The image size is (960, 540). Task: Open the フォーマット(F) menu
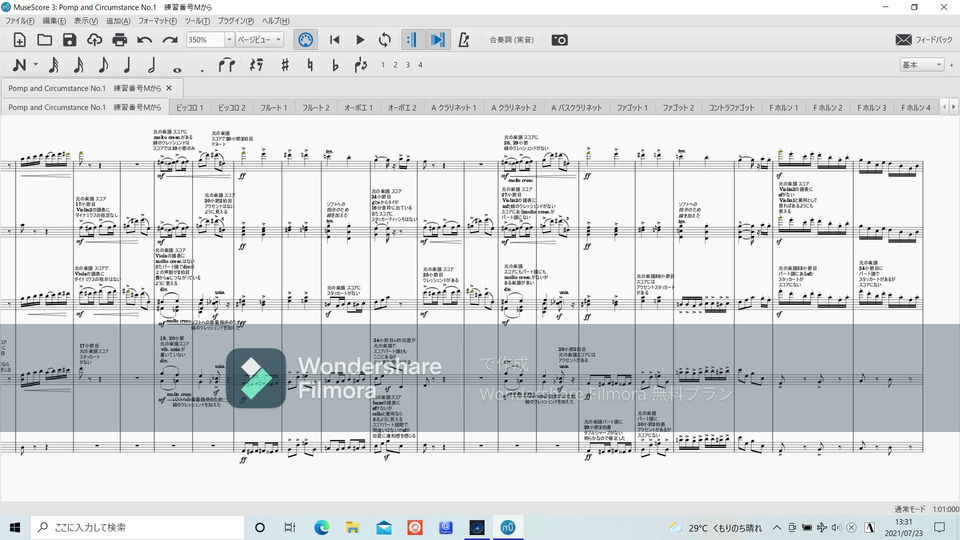click(x=157, y=21)
